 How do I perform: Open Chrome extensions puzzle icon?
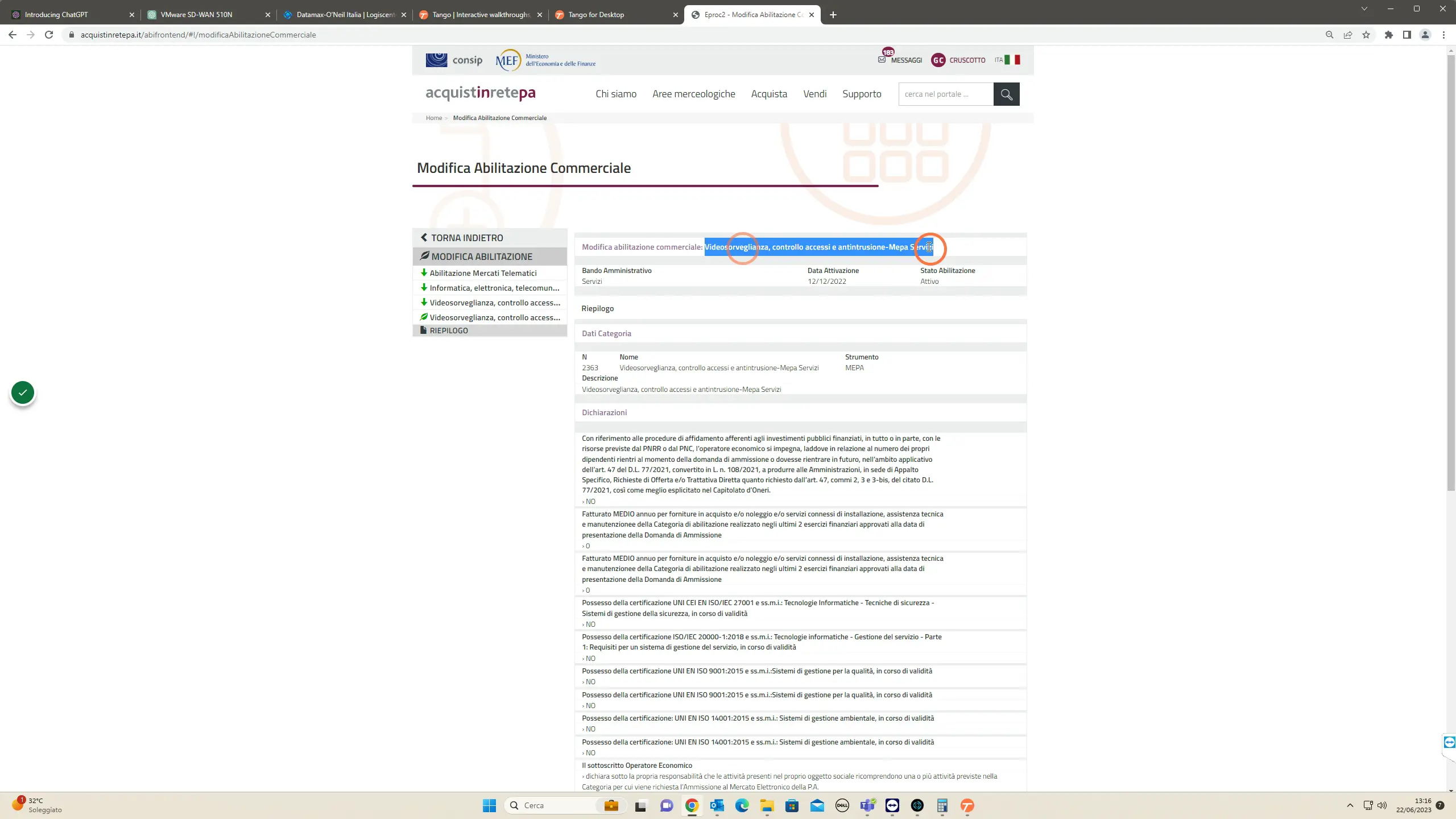[1389, 35]
